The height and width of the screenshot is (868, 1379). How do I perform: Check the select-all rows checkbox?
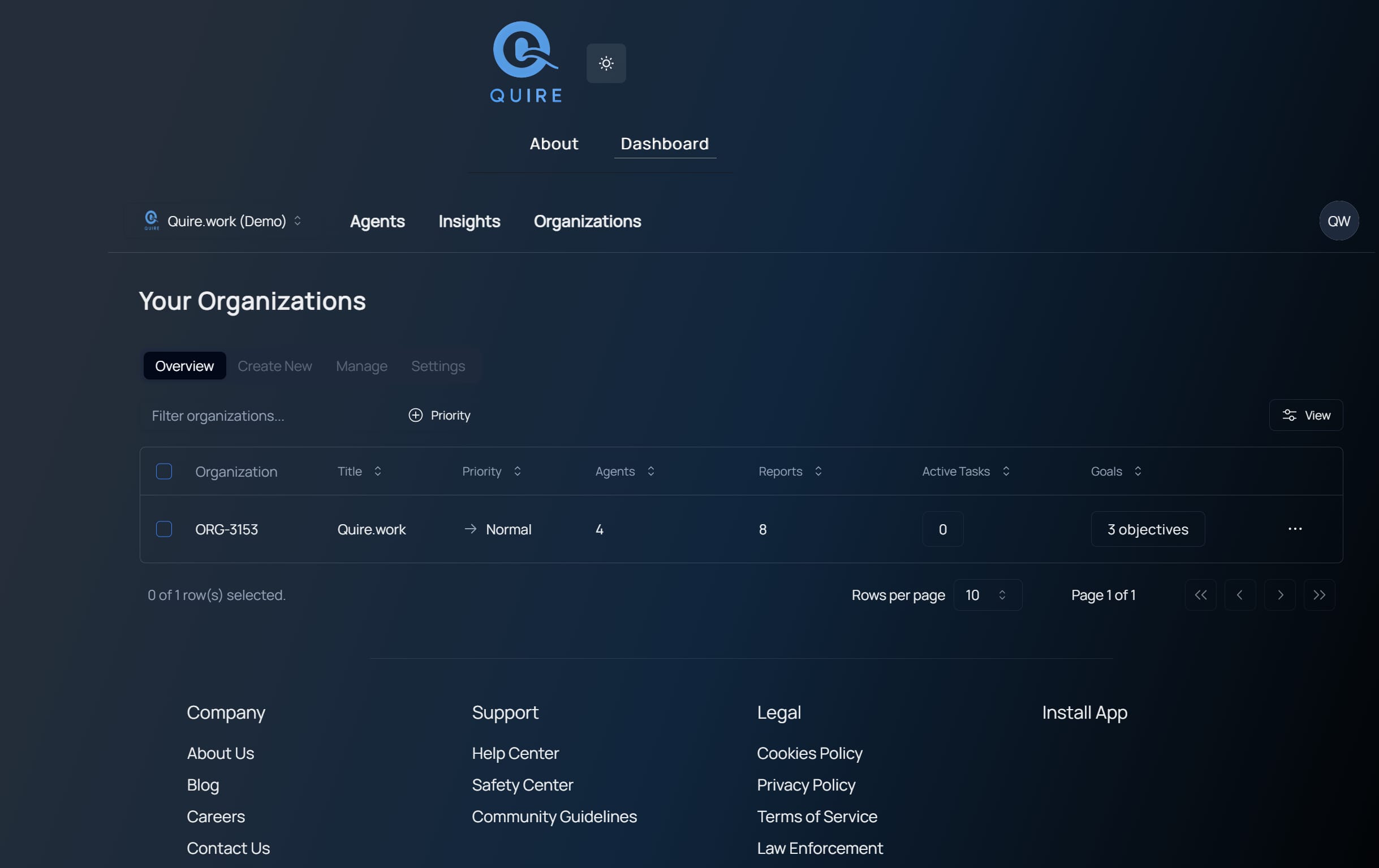(164, 471)
